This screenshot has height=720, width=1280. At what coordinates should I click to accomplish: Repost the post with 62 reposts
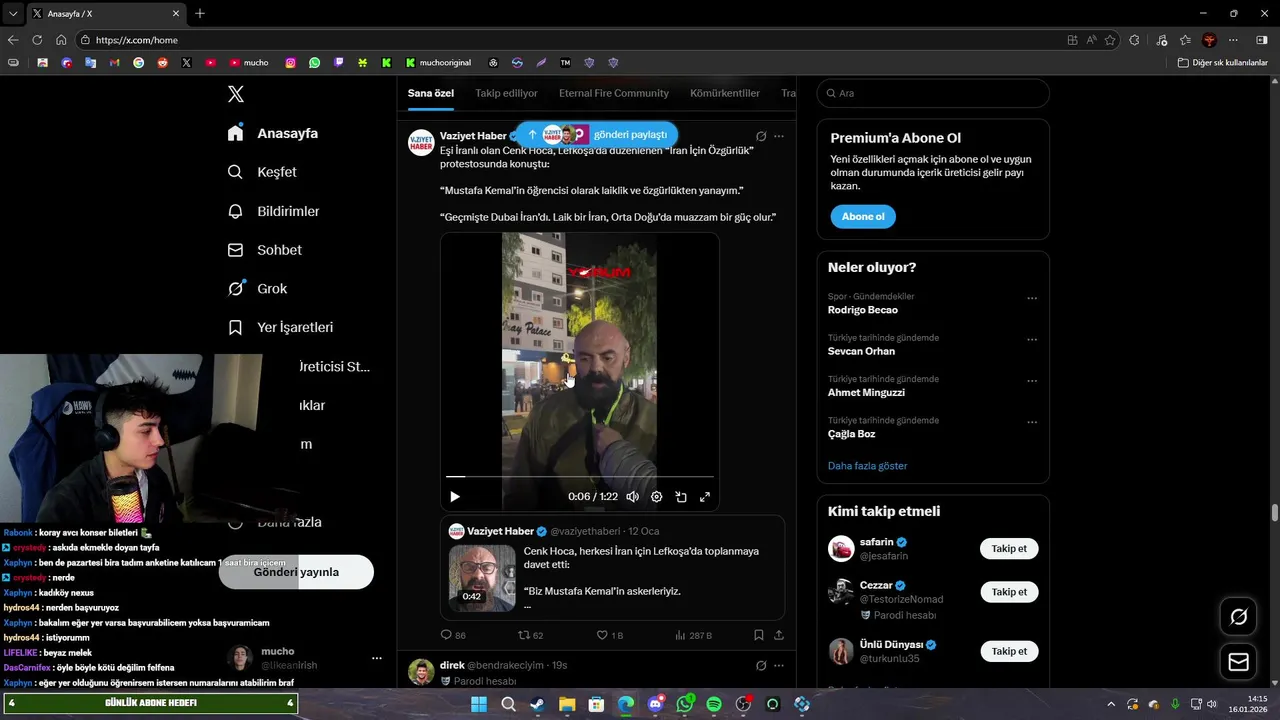(x=530, y=635)
